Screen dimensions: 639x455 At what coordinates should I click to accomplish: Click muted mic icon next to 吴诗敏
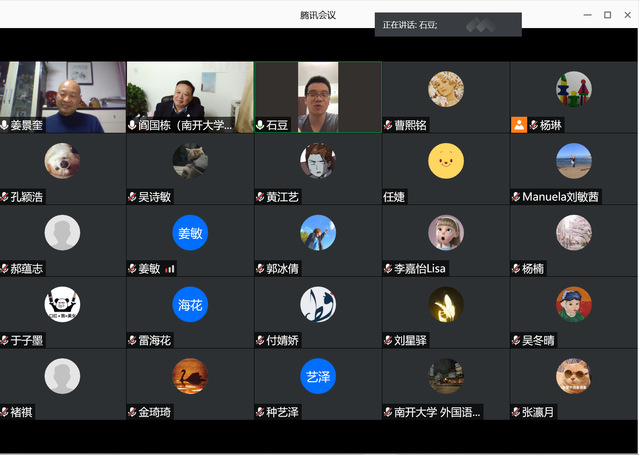pos(133,197)
